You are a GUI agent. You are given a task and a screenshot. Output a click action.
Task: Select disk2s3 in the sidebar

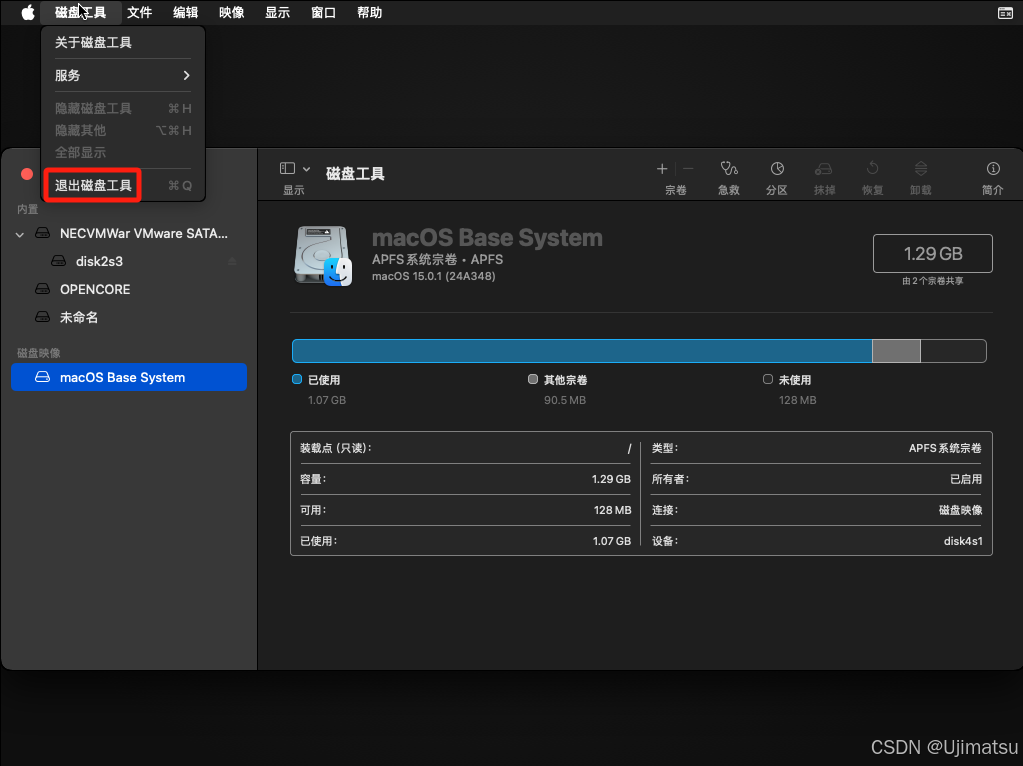pyautogui.click(x=129, y=261)
